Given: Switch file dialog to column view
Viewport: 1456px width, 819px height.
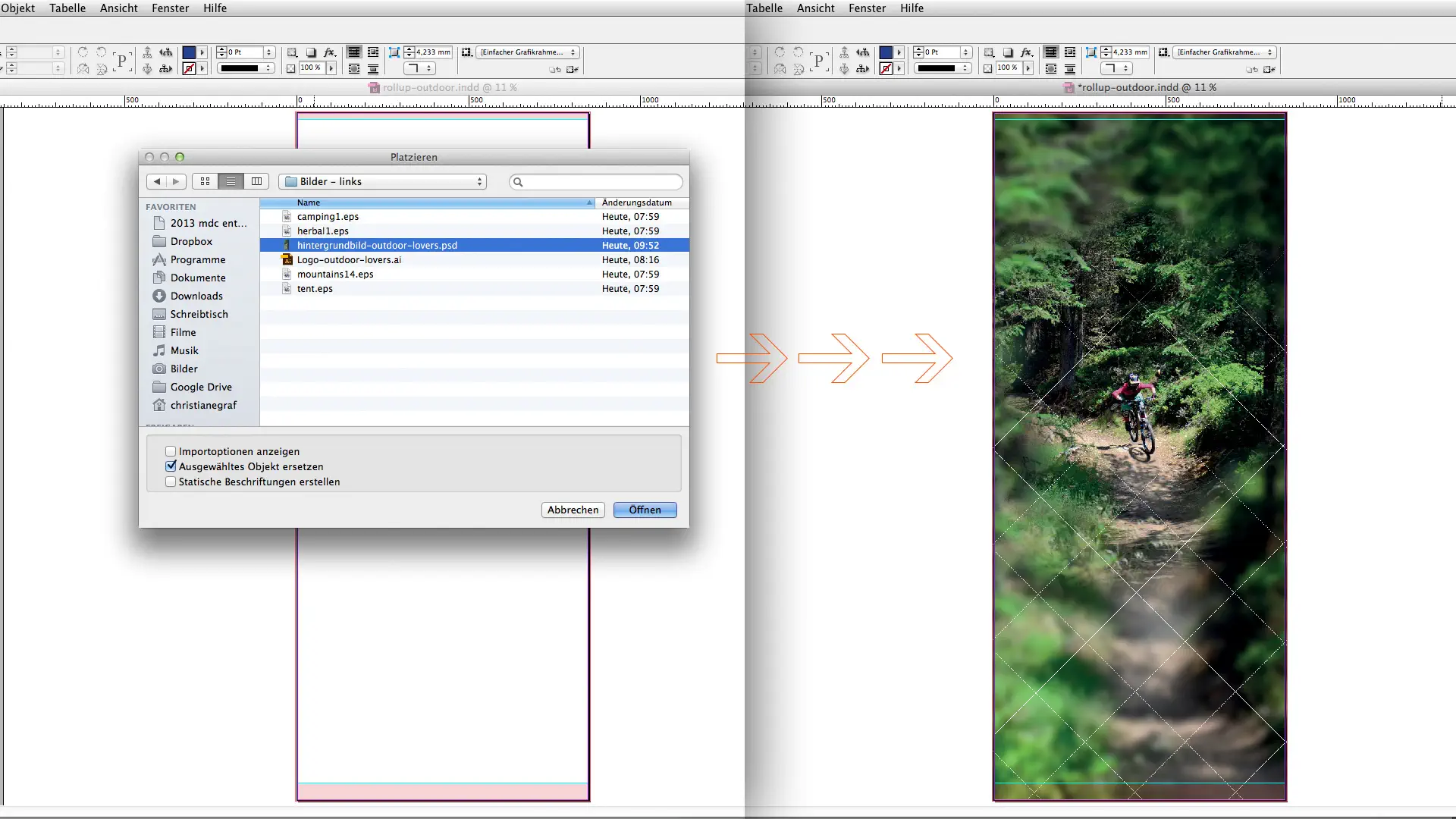Looking at the screenshot, I should tap(256, 181).
